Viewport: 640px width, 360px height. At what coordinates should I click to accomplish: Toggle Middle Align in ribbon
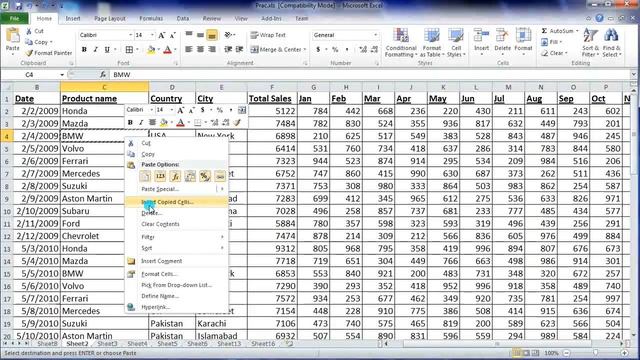point(200,36)
